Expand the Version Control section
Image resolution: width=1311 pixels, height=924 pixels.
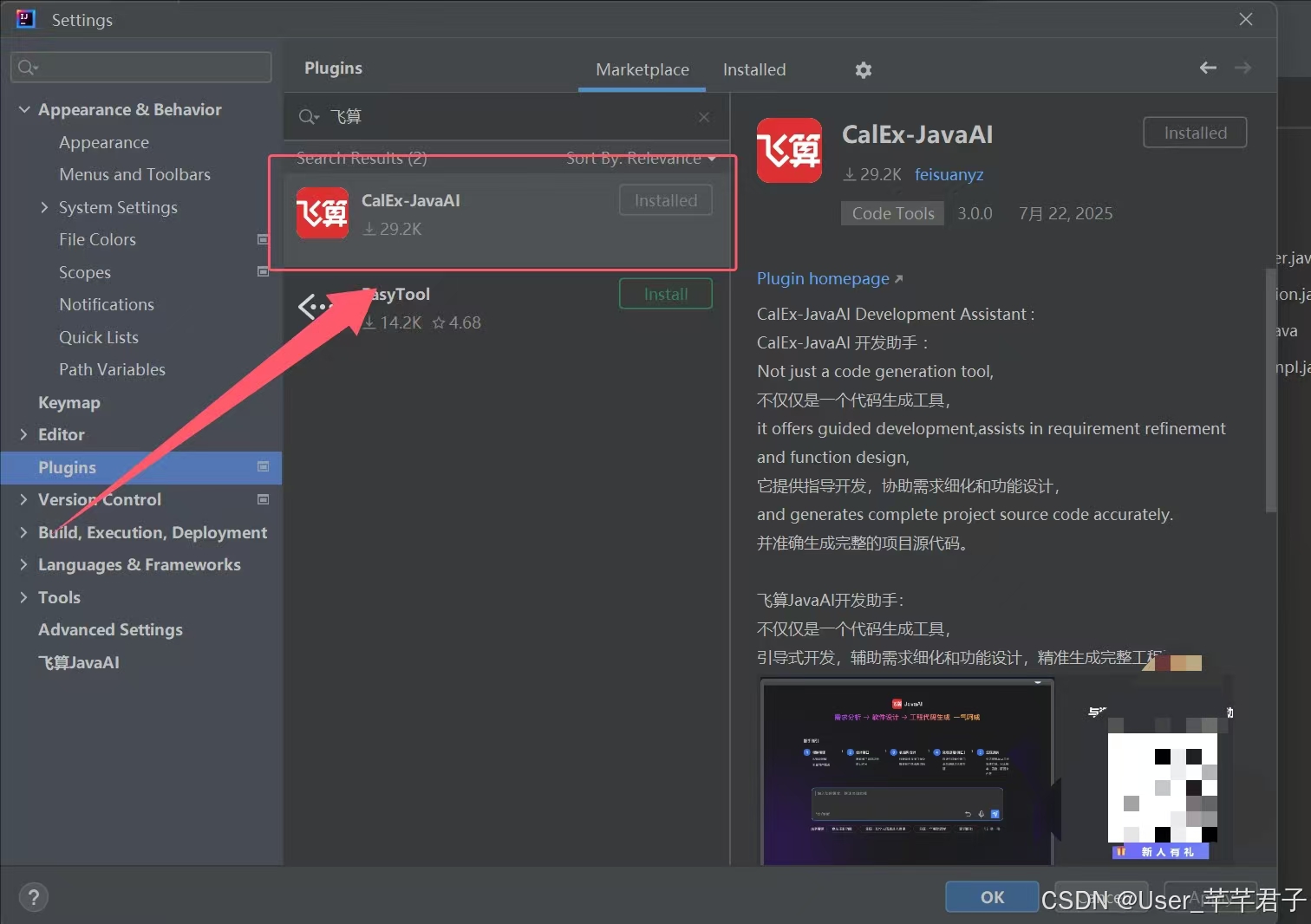[x=24, y=499]
